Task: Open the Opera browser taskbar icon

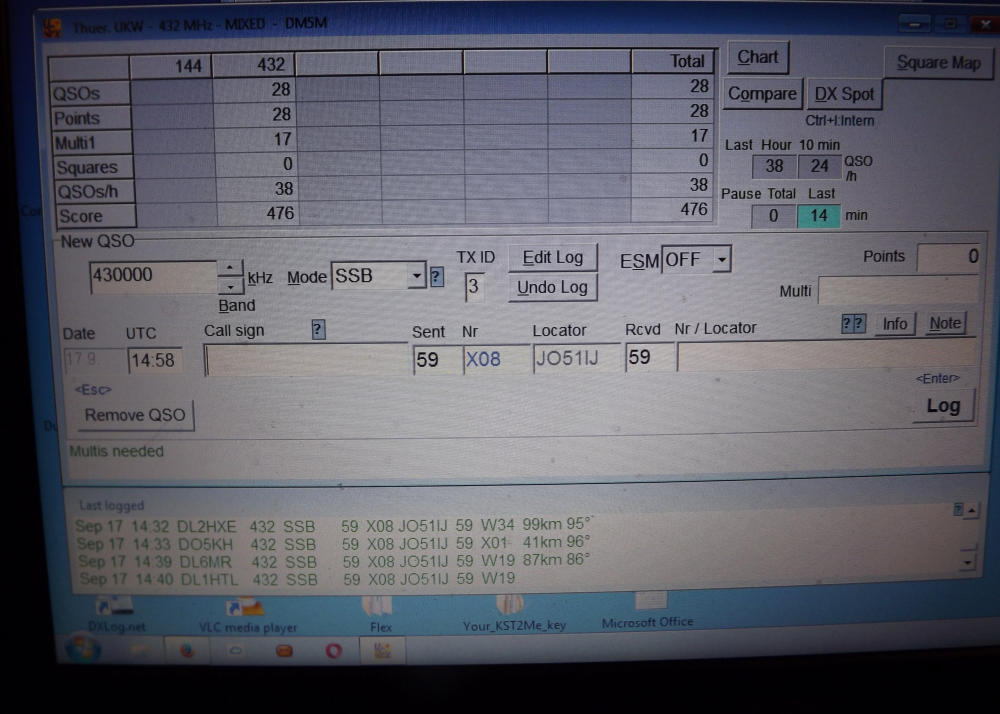Action: click(333, 651)
